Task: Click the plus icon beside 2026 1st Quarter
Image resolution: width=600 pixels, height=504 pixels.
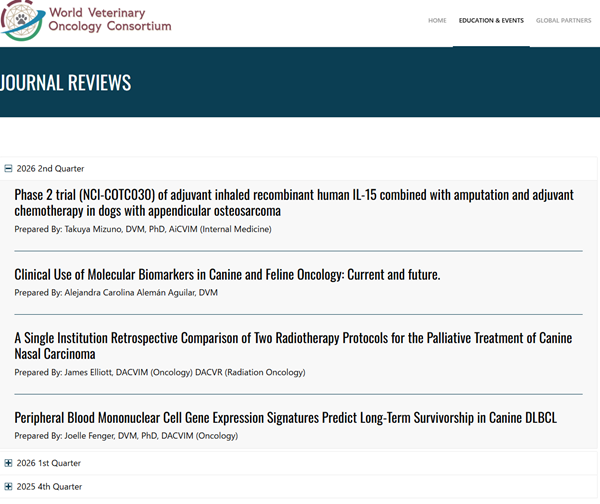Action: click(x=9, y=463)
